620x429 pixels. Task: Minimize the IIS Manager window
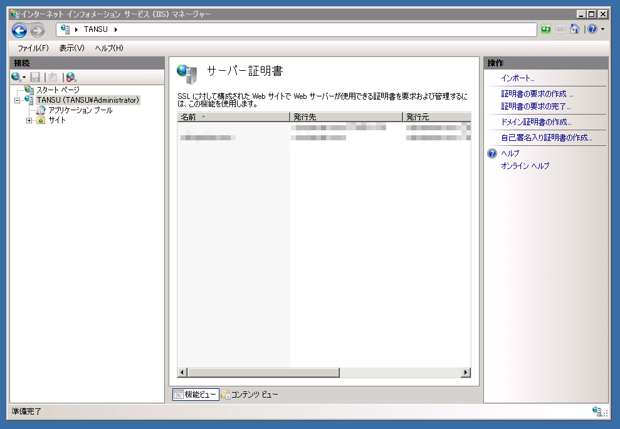pos(581,14)
